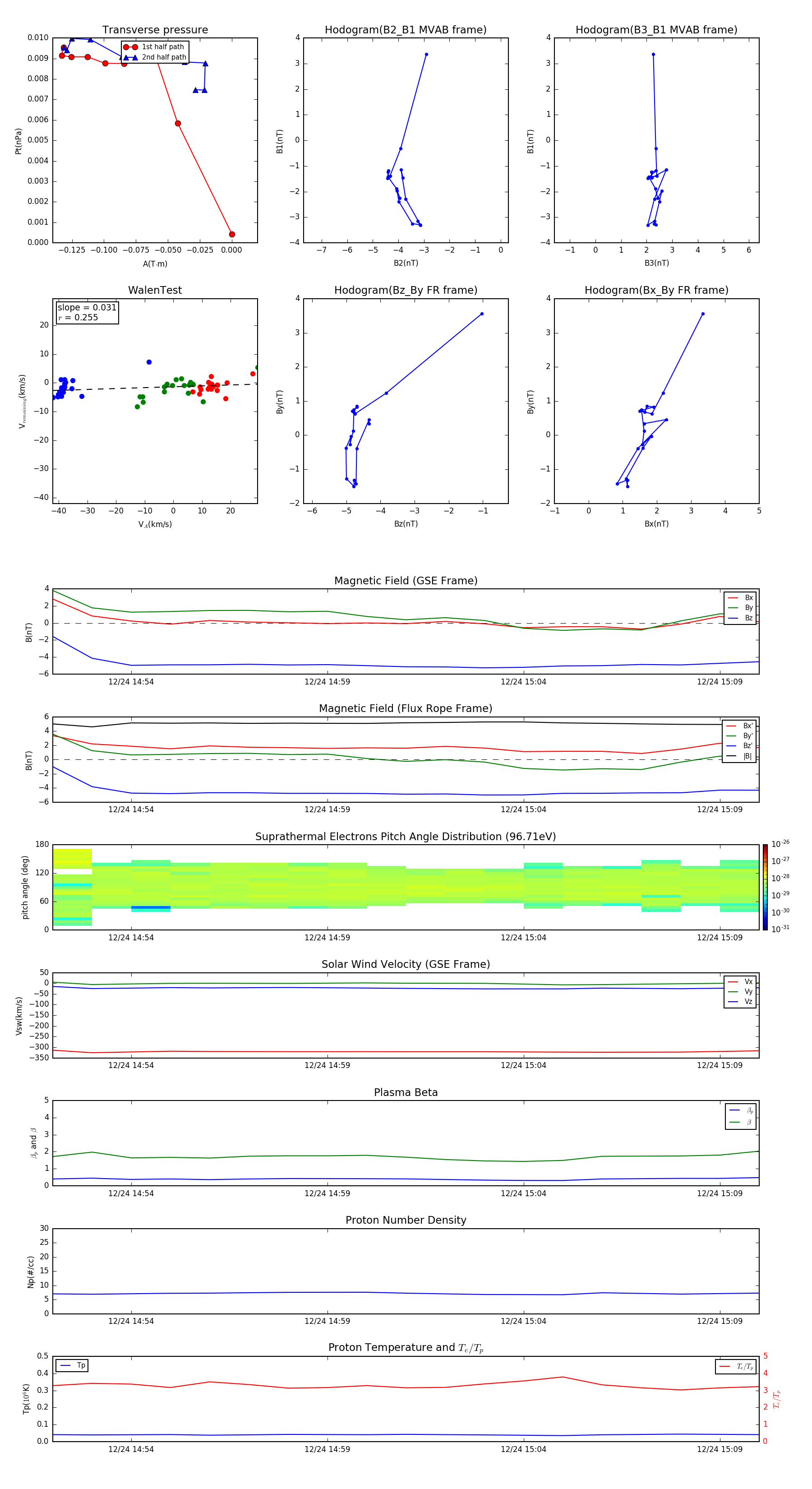The image size is (812, 1489).
Task: Click the Bz(nT) axis label on the FR hodogram
Action: pyautogui.click(x=406, y=524)
